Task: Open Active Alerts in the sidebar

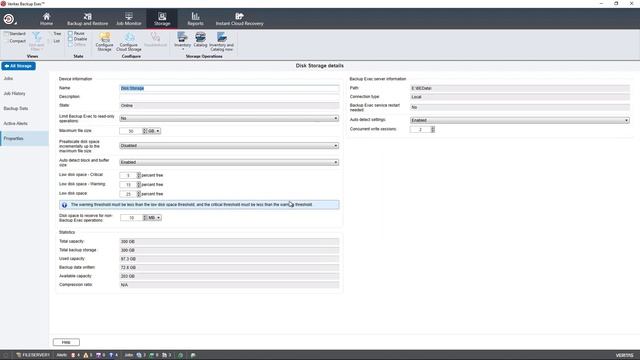Action: 16,123
